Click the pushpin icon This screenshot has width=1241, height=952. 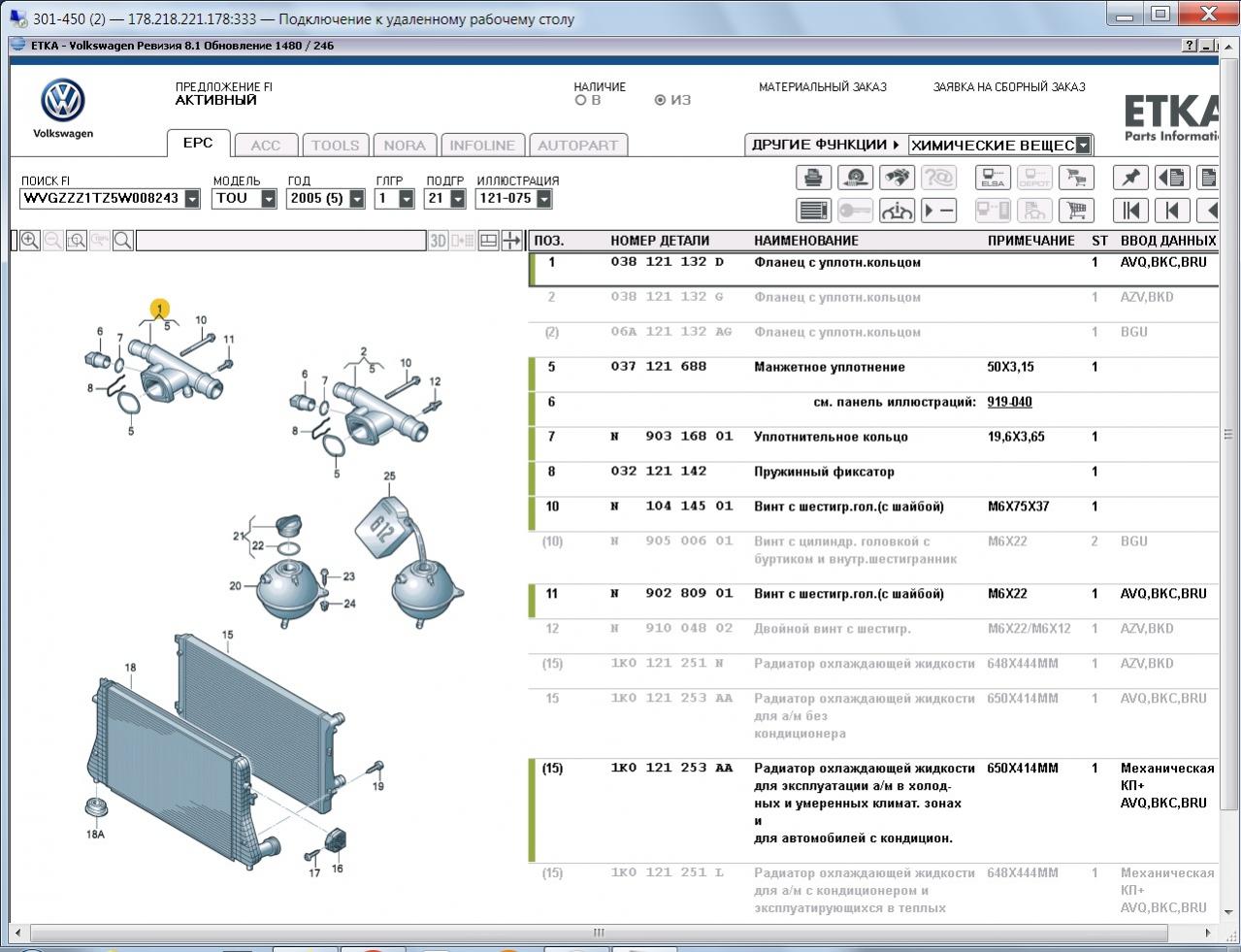1130,178
